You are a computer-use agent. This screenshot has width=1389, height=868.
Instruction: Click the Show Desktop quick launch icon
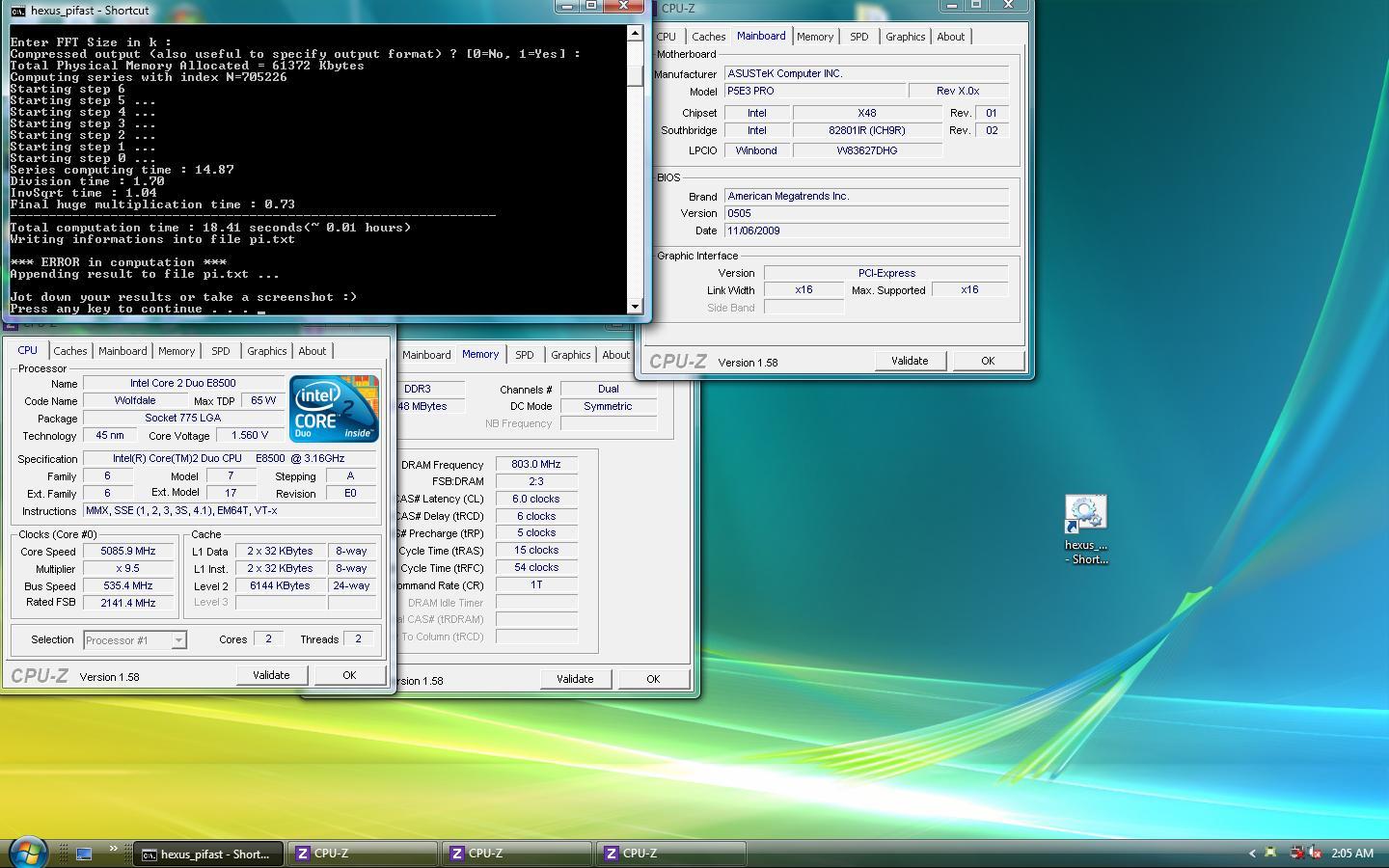click(84, 854)
